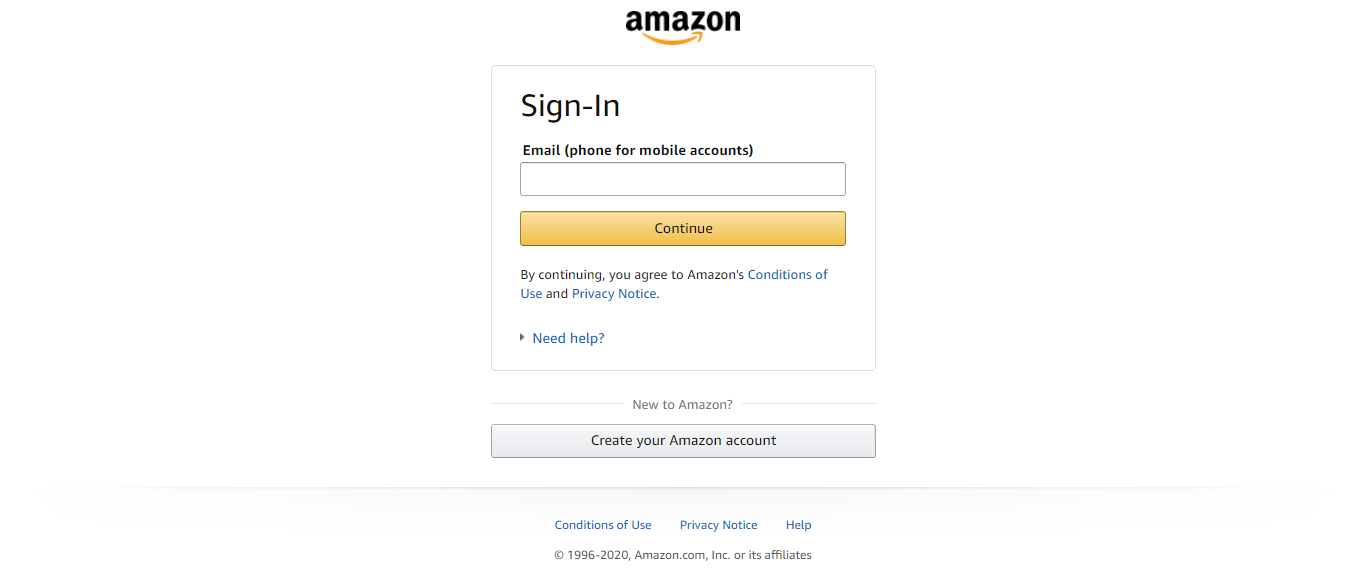Click the 1996-2020 copyright line
1365x576 pixels.
coord(683,555)
